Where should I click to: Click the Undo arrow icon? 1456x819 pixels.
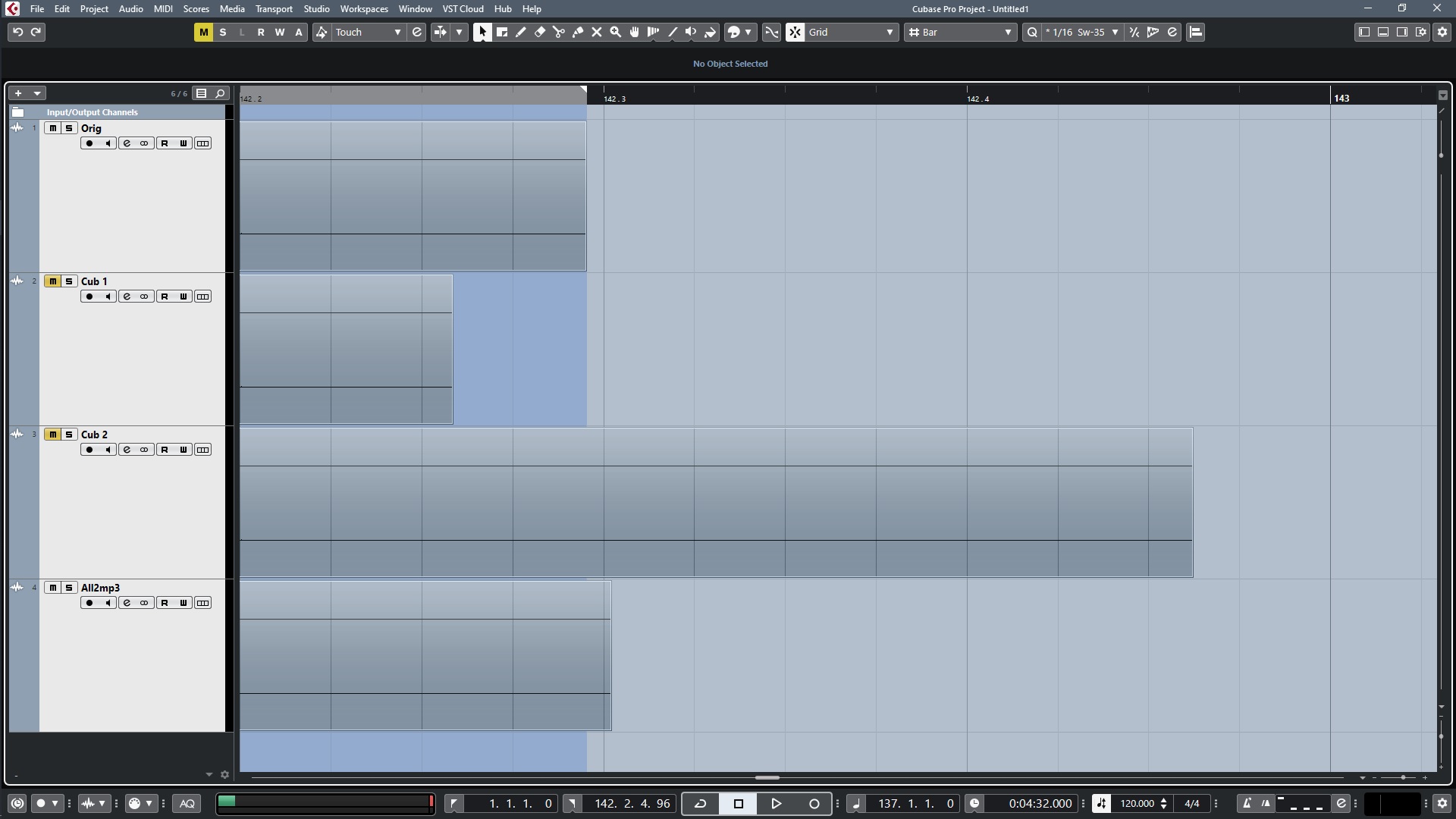pyautogui.click(x=17, y=32)
